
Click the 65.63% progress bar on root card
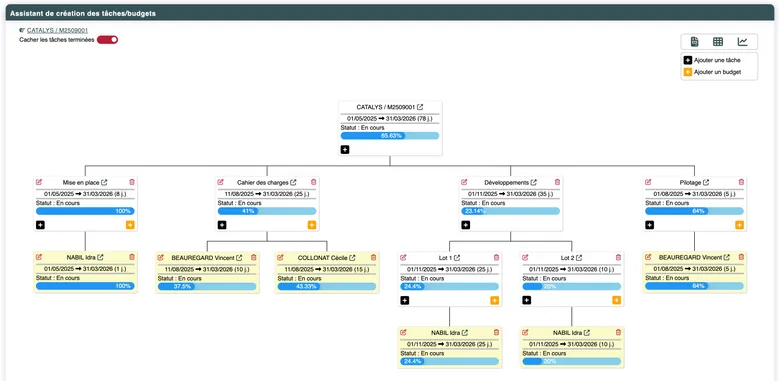click(x=390, y=136)
